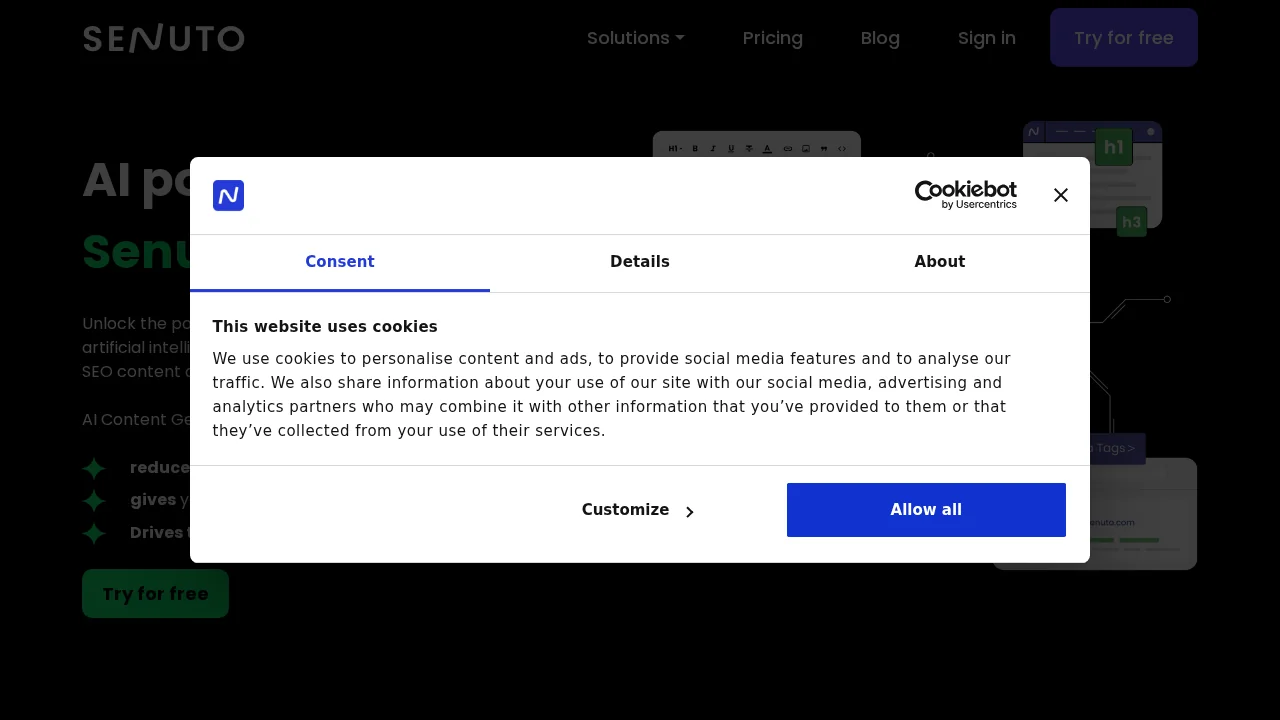Click the Sign in link
Viewport: 1280px width, 720px height.
pos(986,38)
